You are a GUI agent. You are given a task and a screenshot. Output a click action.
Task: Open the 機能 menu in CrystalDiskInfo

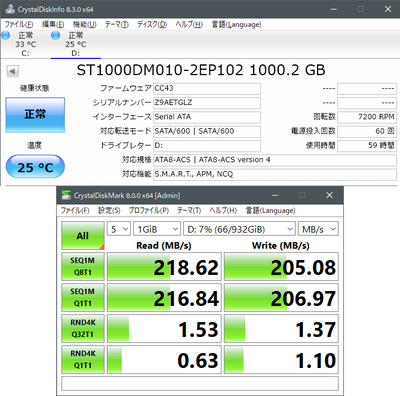85,25
